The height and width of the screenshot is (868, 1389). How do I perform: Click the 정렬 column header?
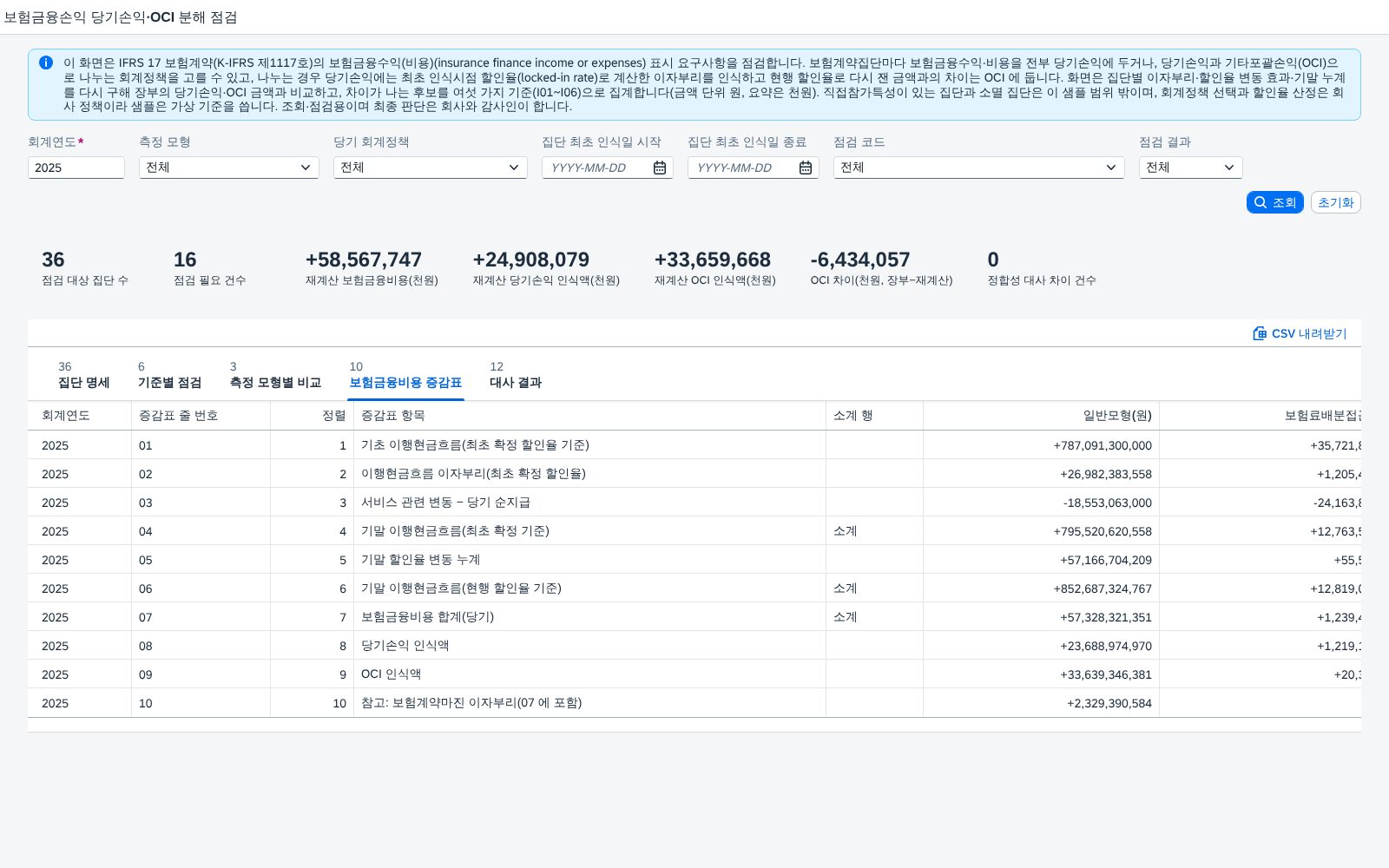(x=313, y=416)
